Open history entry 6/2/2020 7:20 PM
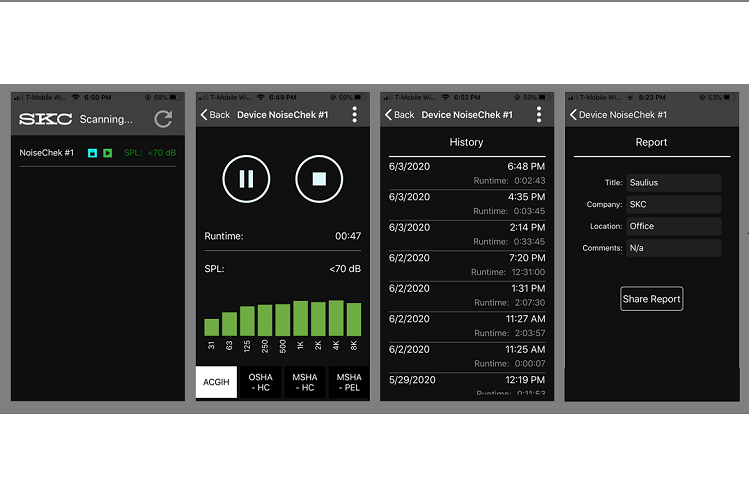Viewport: 750px width, 500px height. tap(467, 265)
